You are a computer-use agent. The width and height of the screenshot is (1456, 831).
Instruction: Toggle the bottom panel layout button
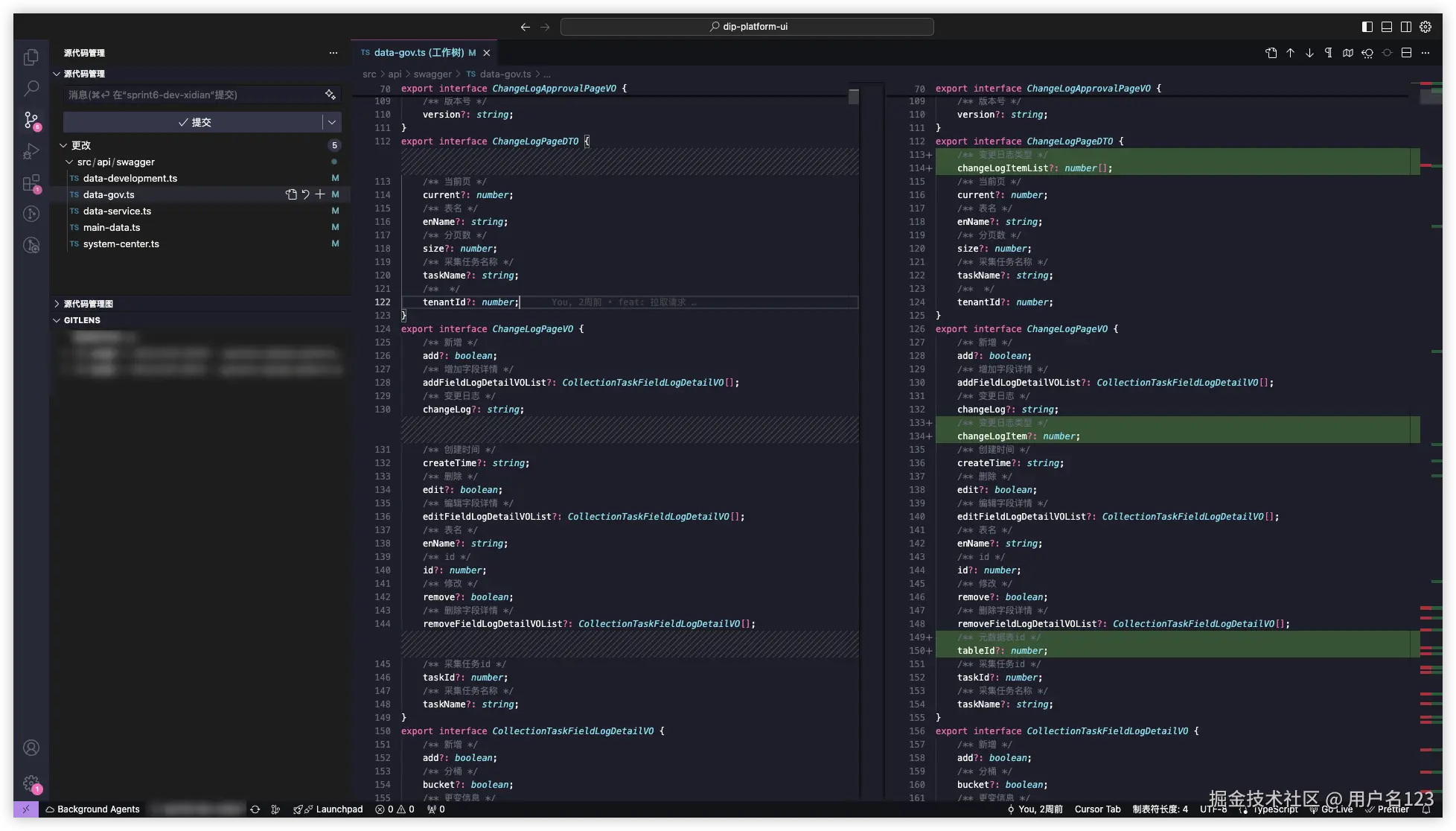coord(1387,27)
